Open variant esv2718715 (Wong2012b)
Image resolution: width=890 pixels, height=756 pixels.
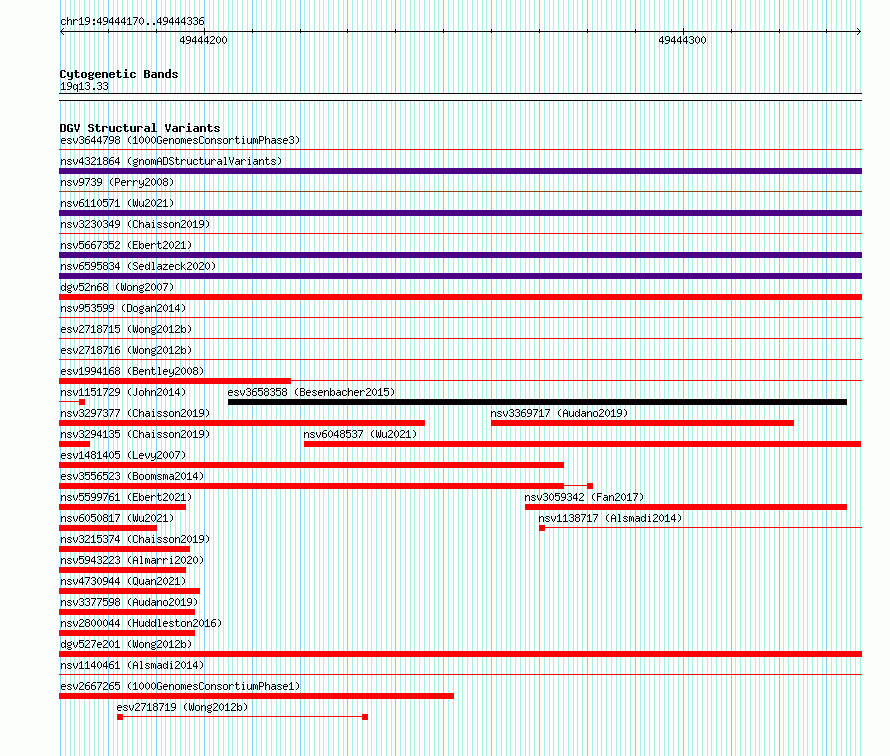coord(126,329)
